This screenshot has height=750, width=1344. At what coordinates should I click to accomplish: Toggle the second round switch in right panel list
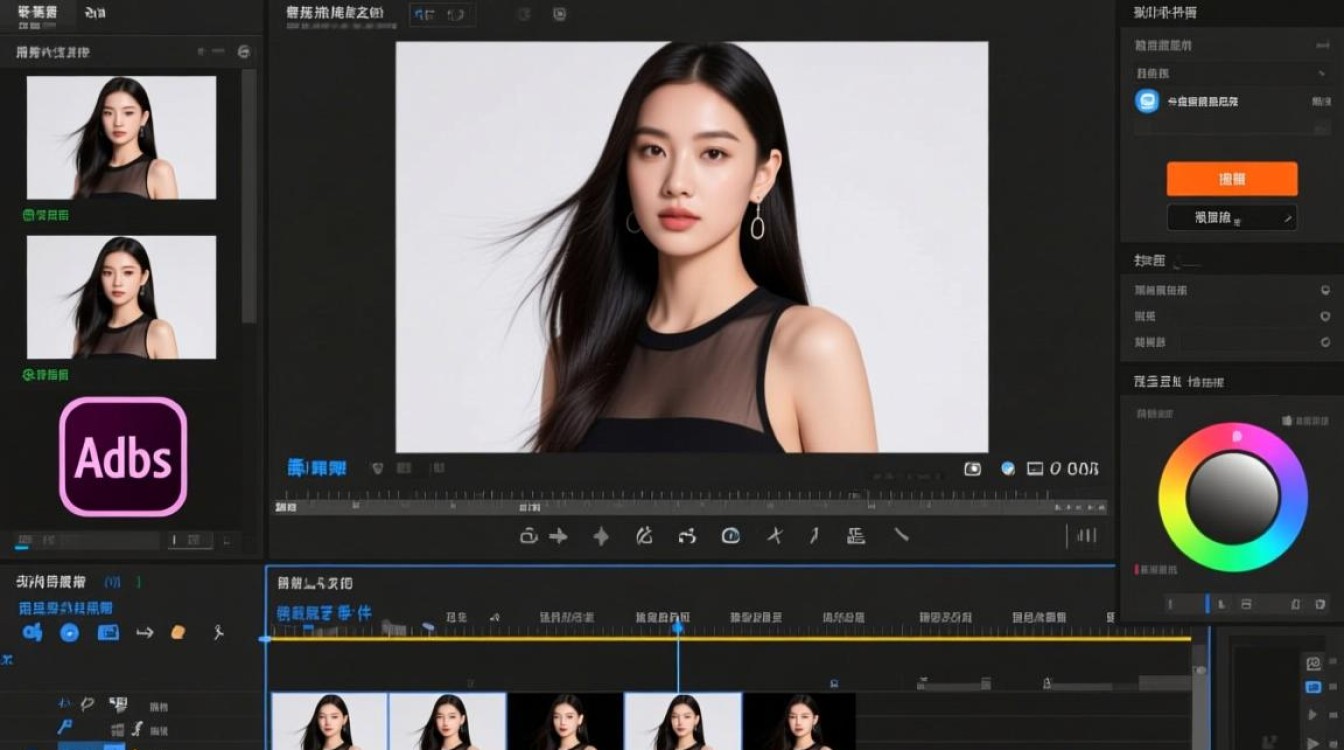(x=1326, y=316)
